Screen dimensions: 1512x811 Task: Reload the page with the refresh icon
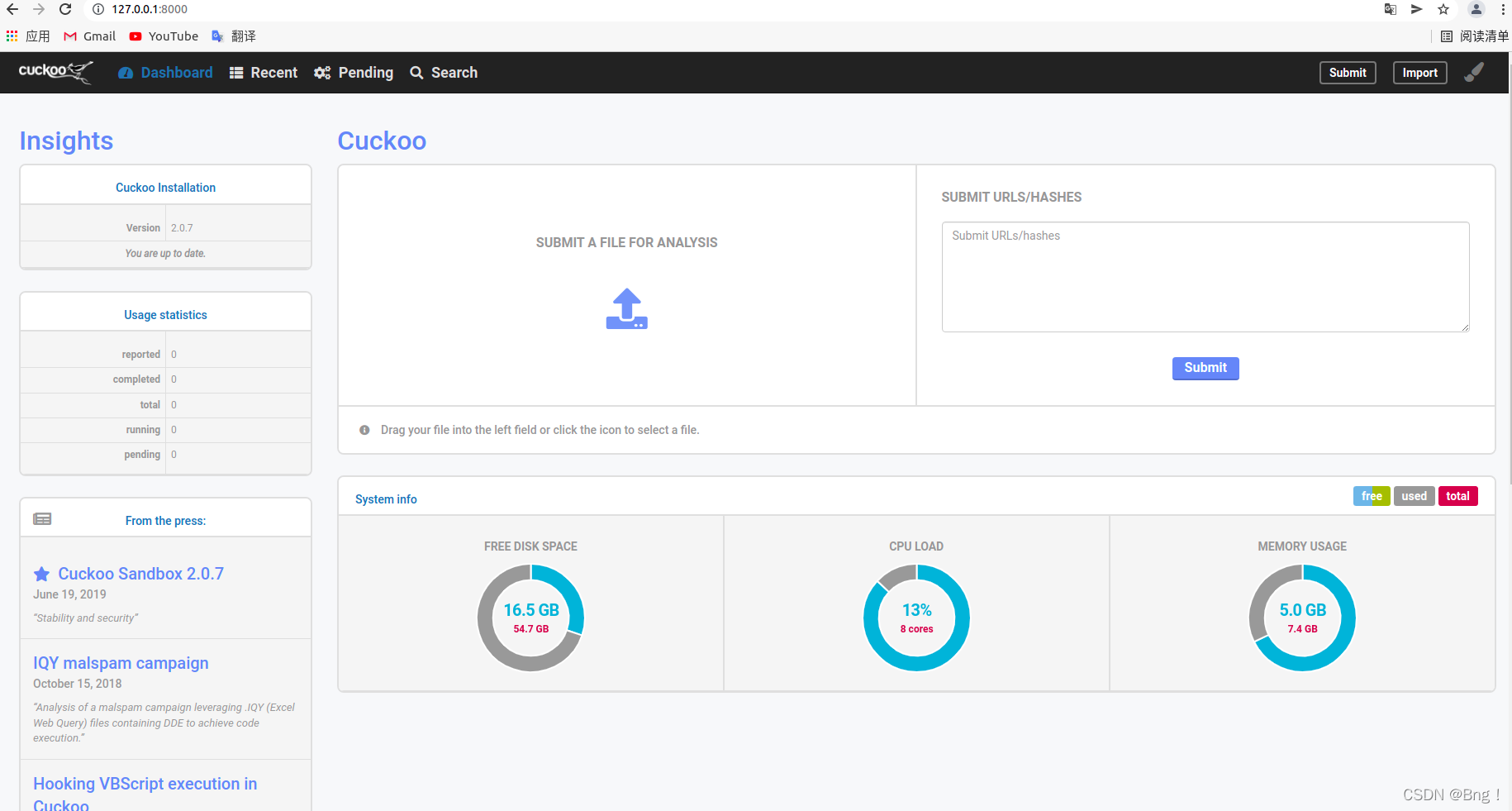(x=65, y=9)
